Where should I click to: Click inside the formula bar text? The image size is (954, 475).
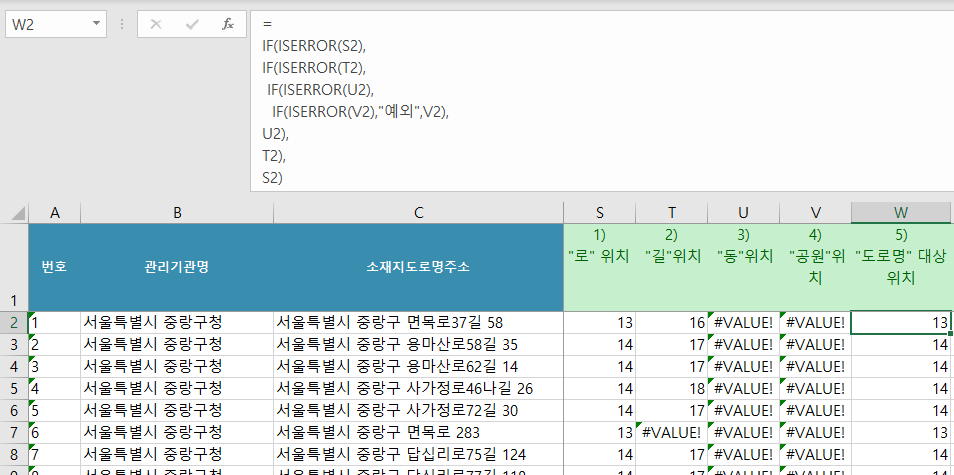[601, 101]
